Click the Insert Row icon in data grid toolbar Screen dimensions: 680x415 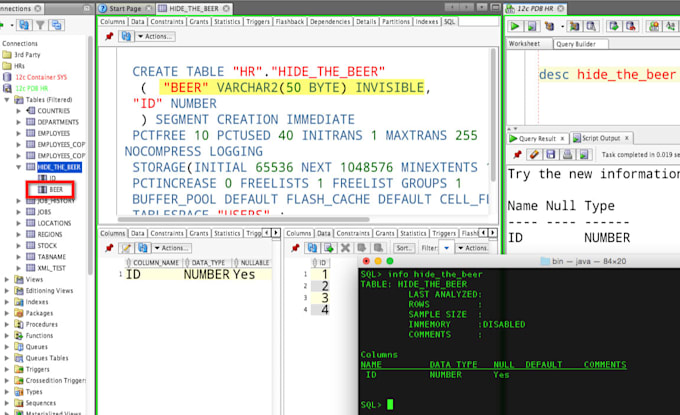(329, 248)
